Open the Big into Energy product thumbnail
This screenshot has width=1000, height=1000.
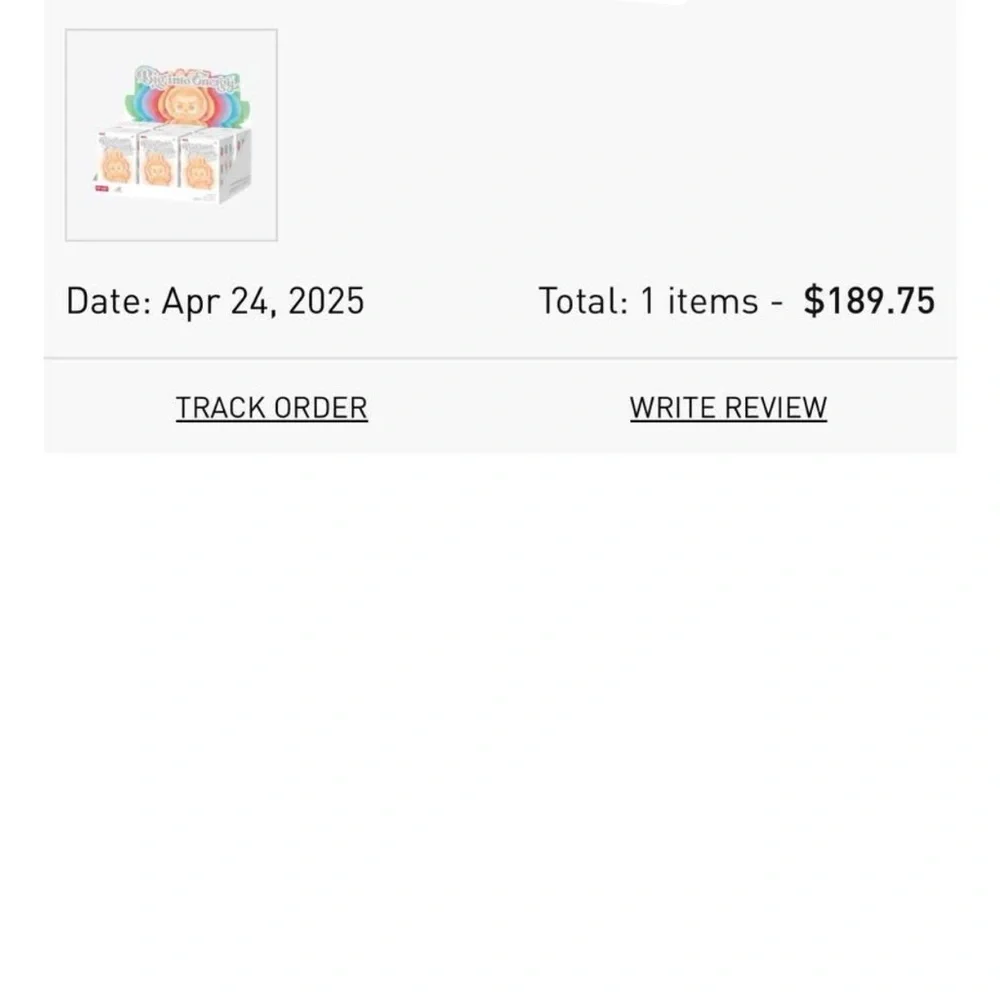[171, 135]
